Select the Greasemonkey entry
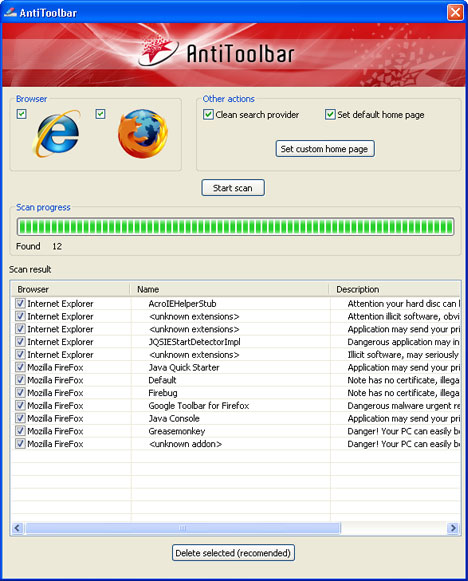 coord(177,431)
